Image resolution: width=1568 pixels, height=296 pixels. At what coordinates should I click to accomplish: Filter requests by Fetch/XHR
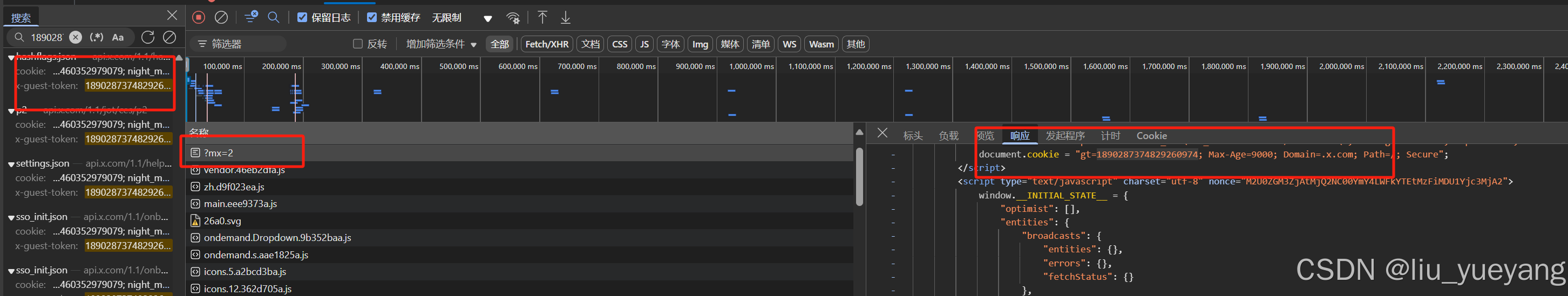[547, 44]
